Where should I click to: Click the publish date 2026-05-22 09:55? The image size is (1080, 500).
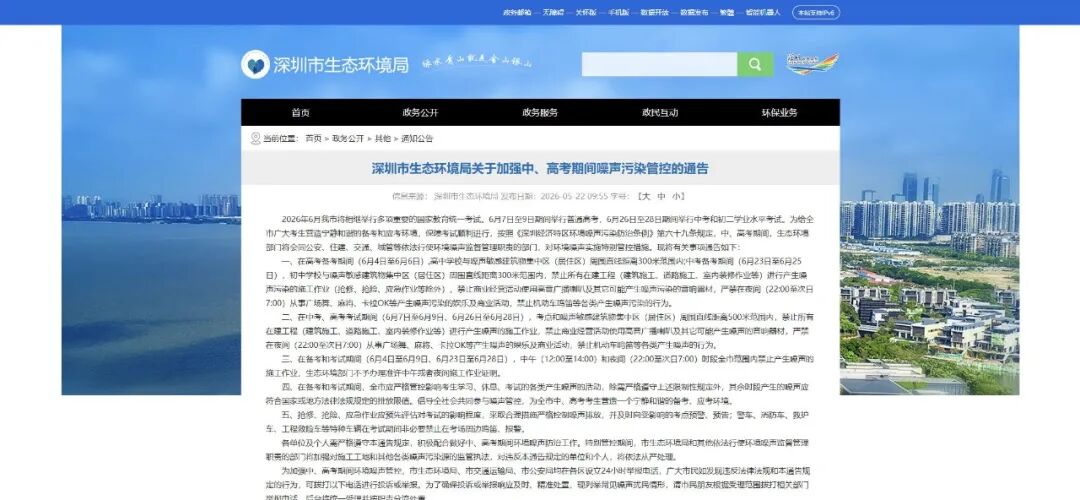pyautogui.click(x=573, y=196)
